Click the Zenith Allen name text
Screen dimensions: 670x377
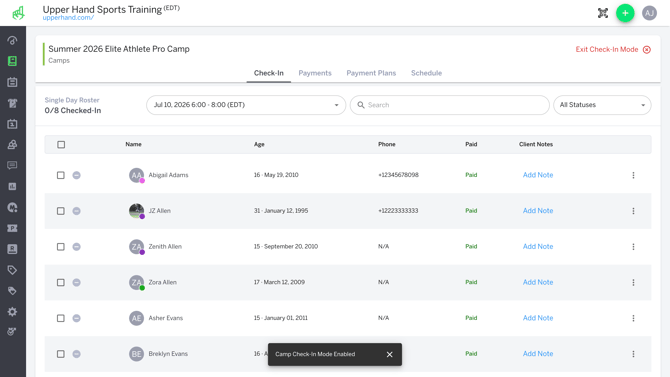coord(165,247)
